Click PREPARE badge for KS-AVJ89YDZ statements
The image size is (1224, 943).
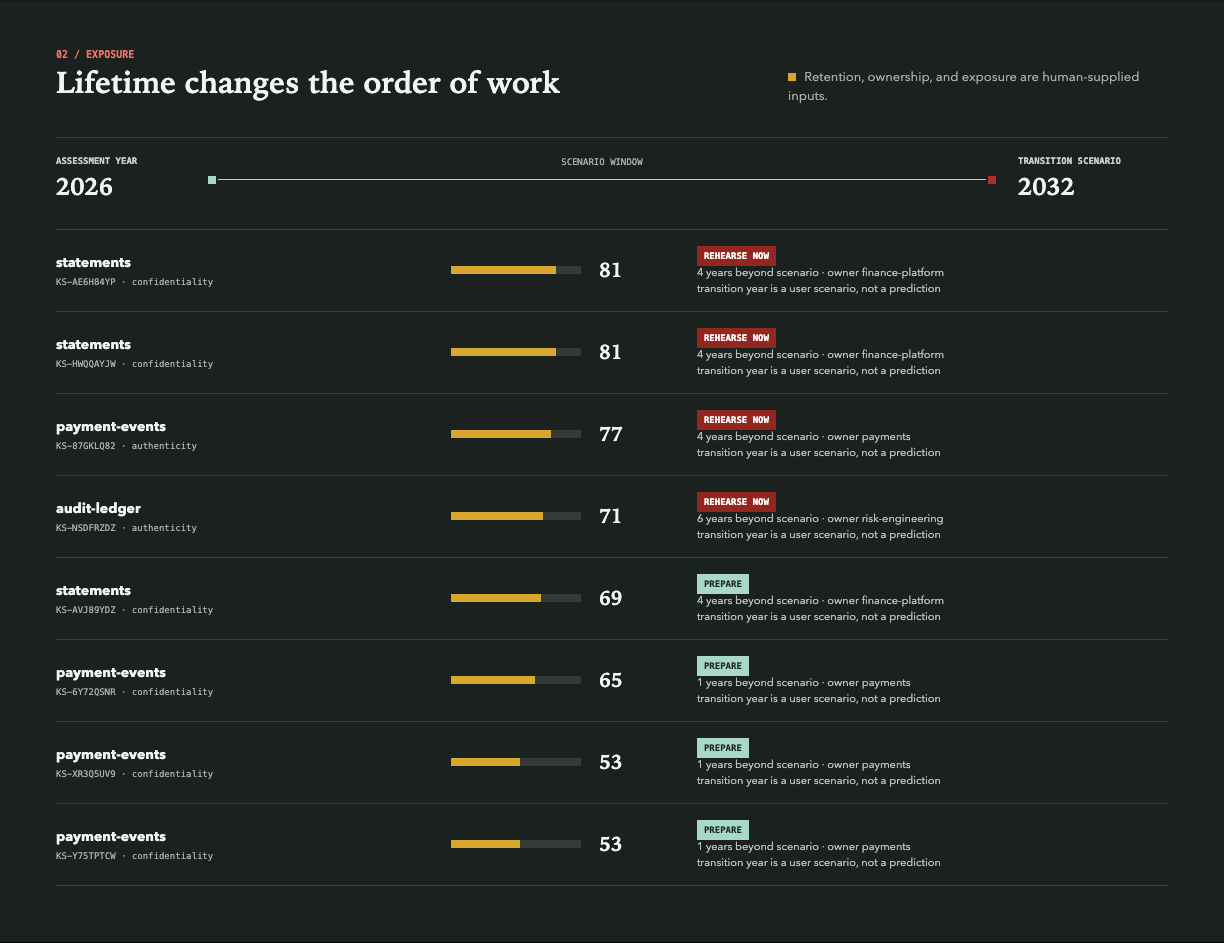click(723, 584)
